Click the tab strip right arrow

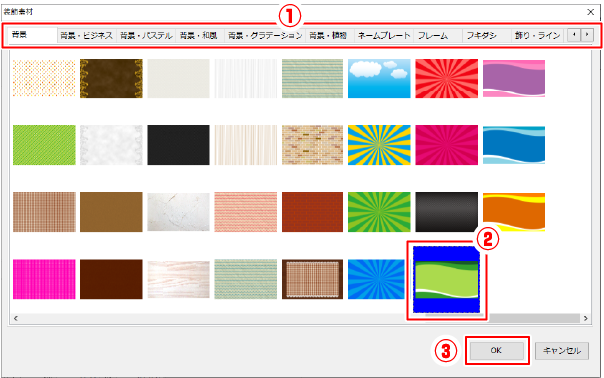click(x=587, y=35)
